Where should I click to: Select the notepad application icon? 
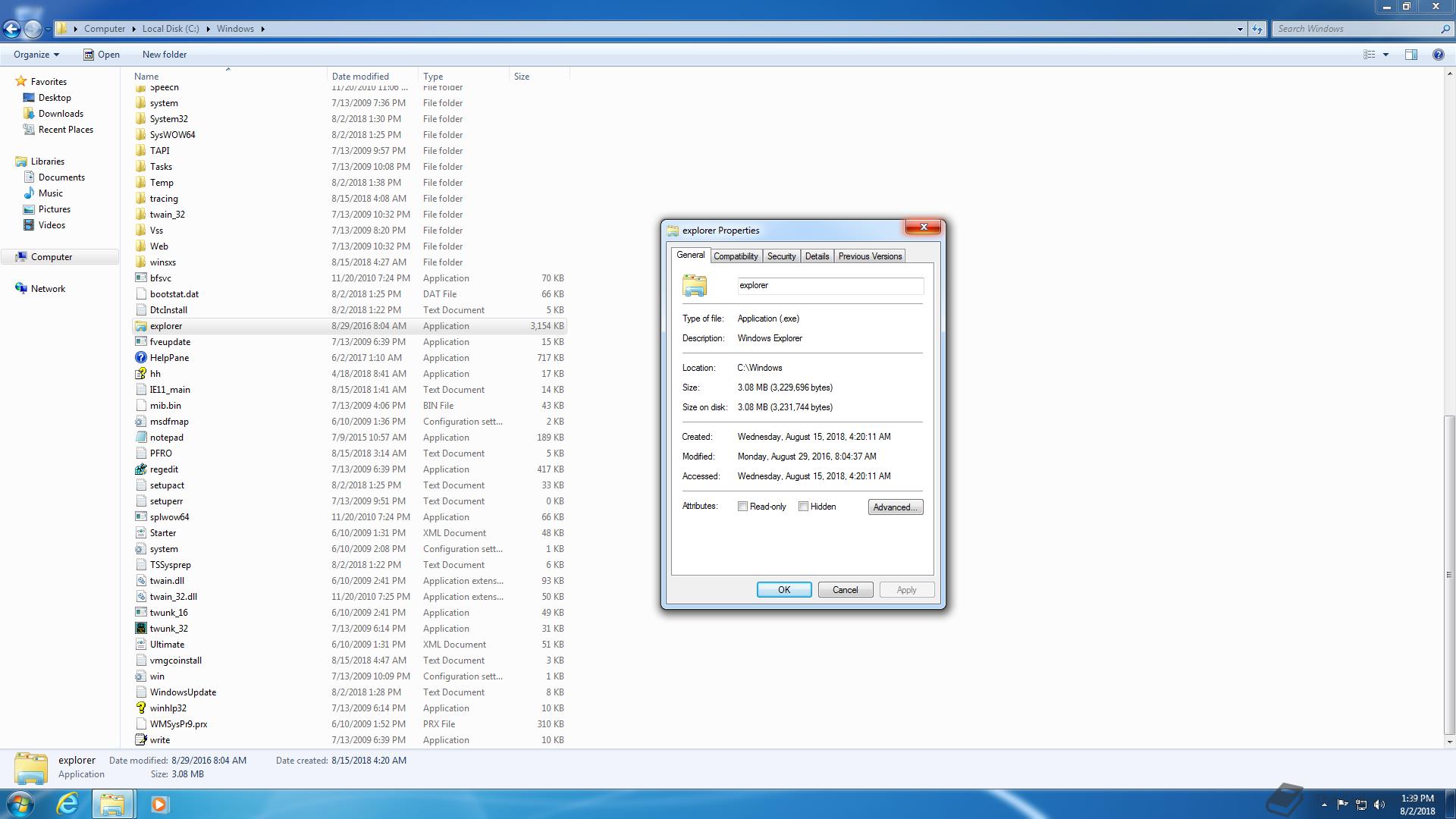coord(140,438)
